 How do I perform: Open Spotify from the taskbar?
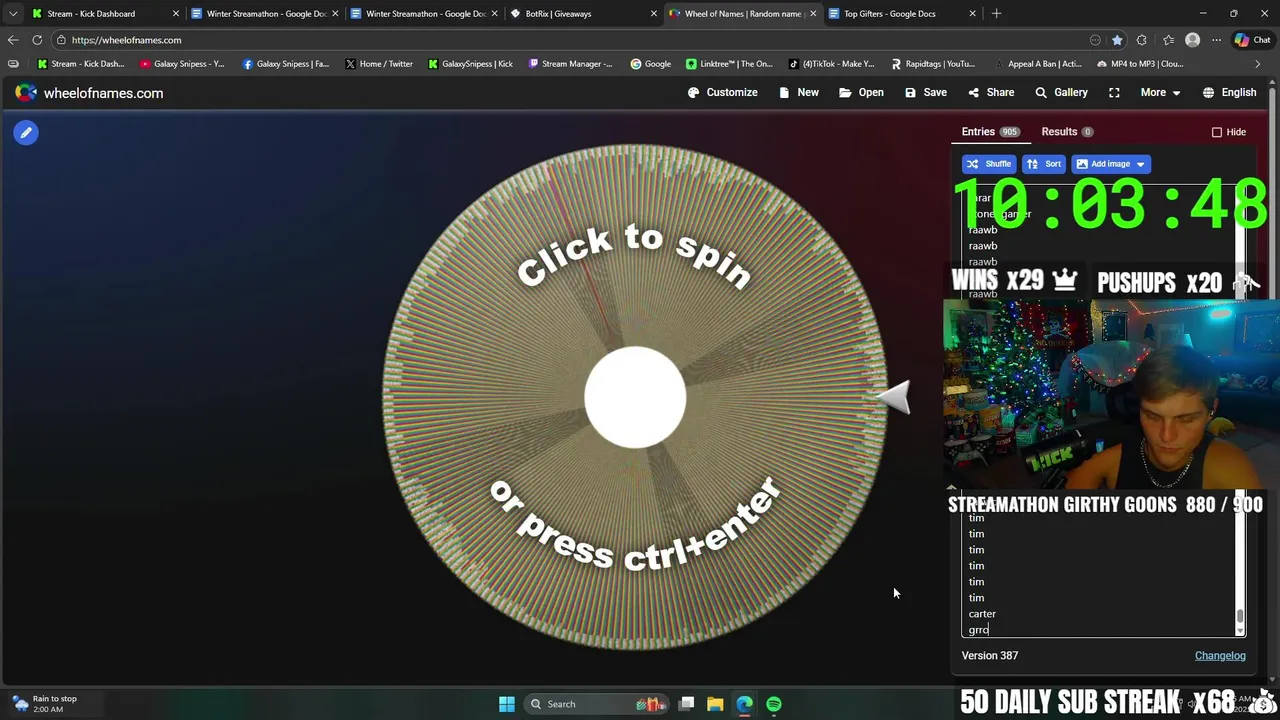(774, 704)
